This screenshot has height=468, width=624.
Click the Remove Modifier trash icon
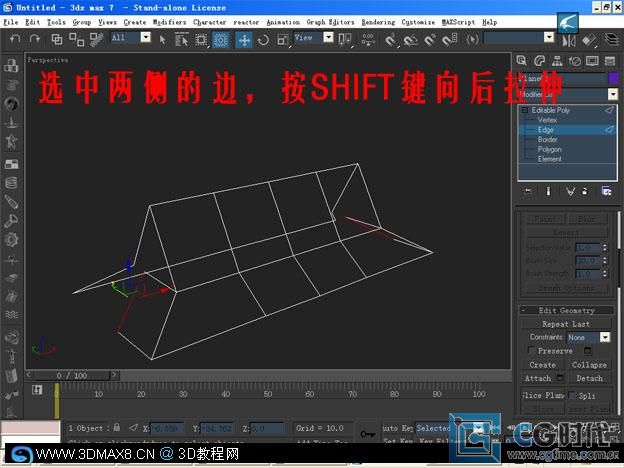(585, 191)
